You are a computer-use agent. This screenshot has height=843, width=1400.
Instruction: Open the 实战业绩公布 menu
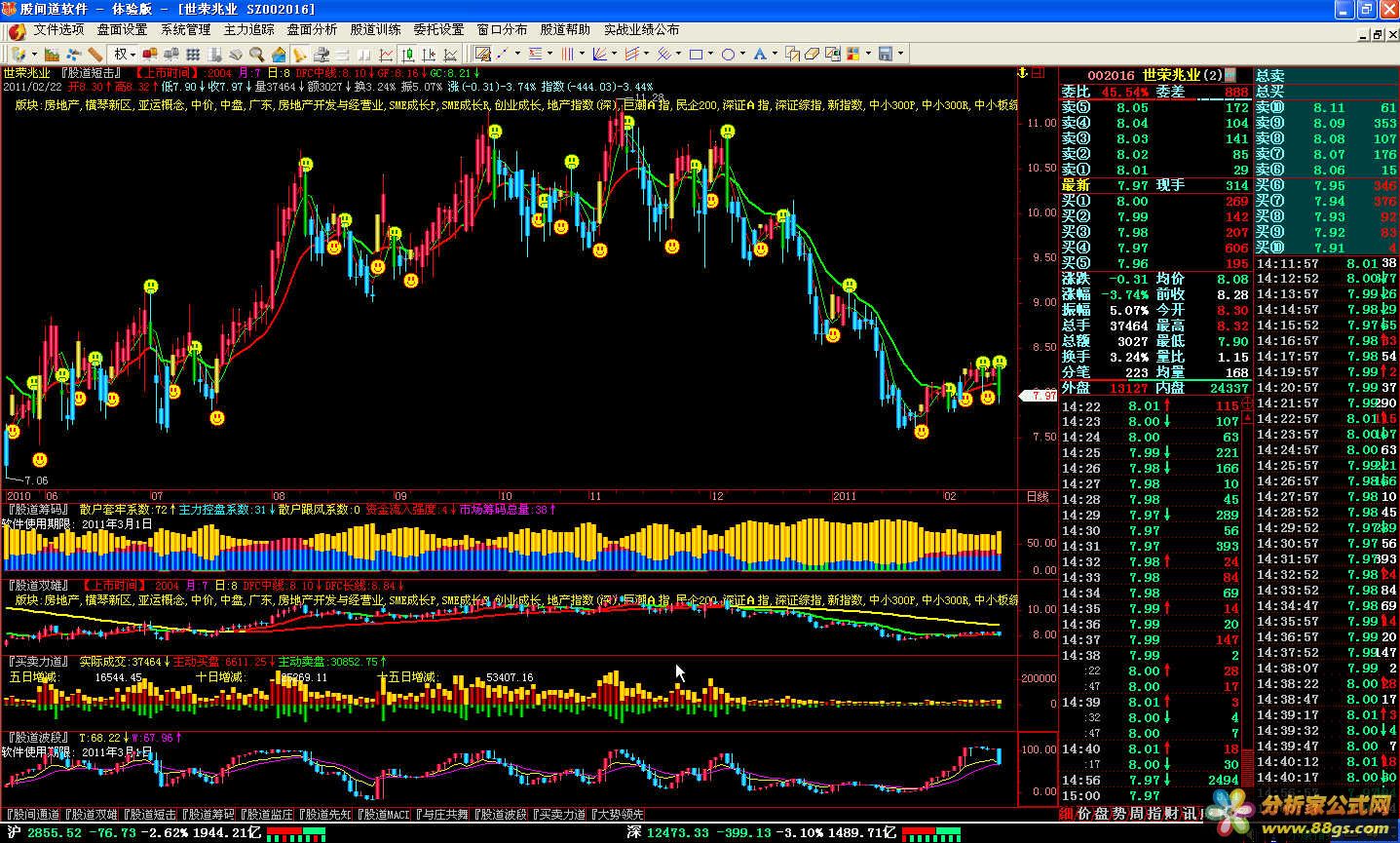pos(641,30)
